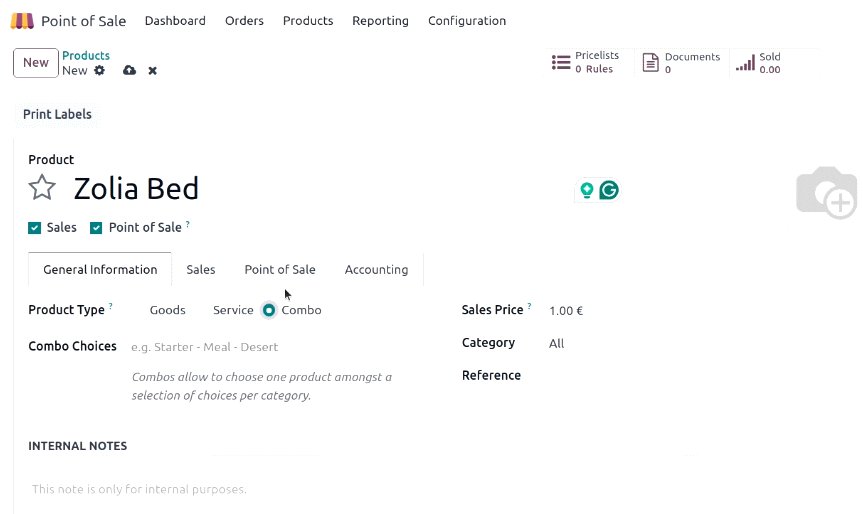The image size is (863, 514).
Task: Open the gear actions menu
Action: click(x=100, y=70)
